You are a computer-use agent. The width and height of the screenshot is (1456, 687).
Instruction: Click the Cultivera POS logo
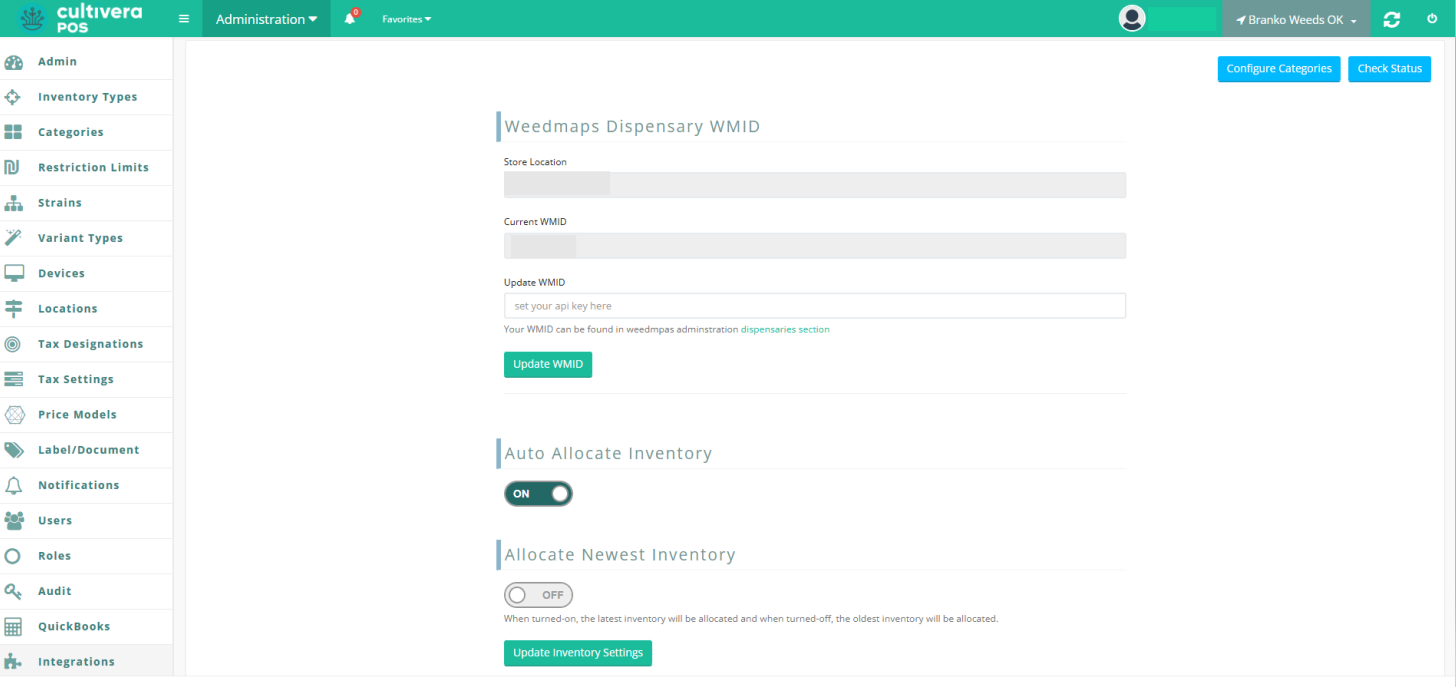[x=82, y=18]
